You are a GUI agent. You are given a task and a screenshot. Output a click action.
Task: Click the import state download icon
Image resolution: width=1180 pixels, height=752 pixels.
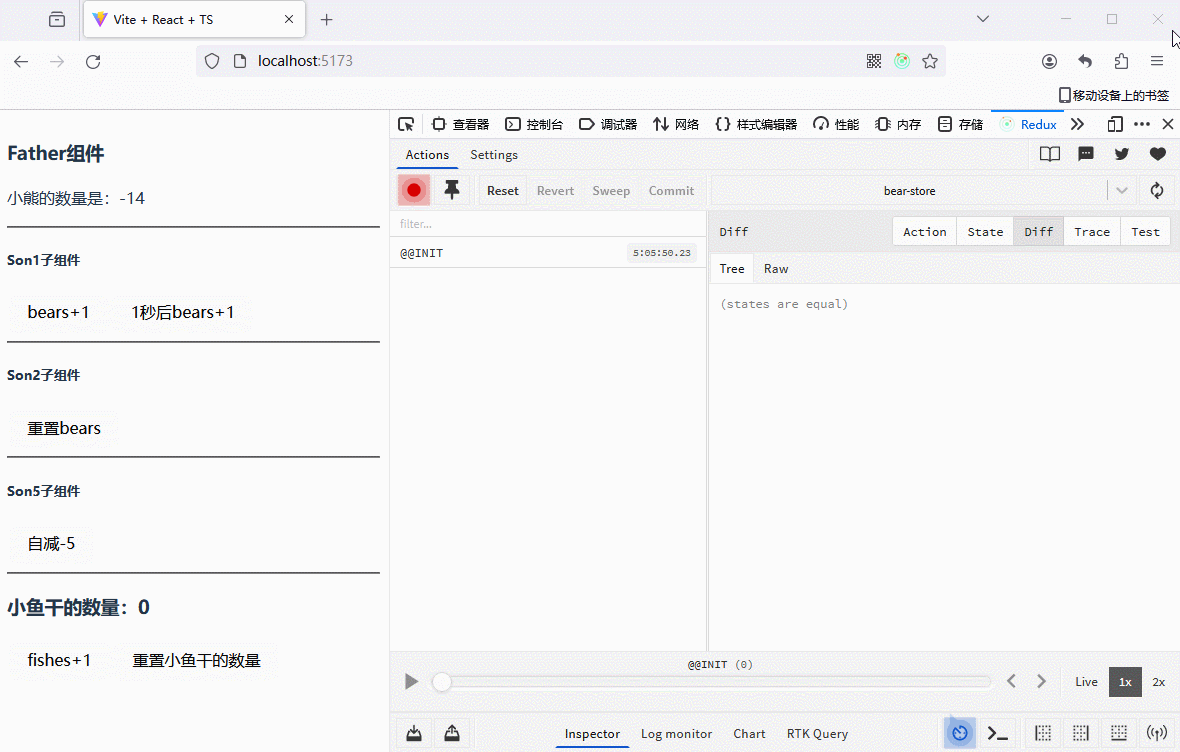[x=414, y=733]
